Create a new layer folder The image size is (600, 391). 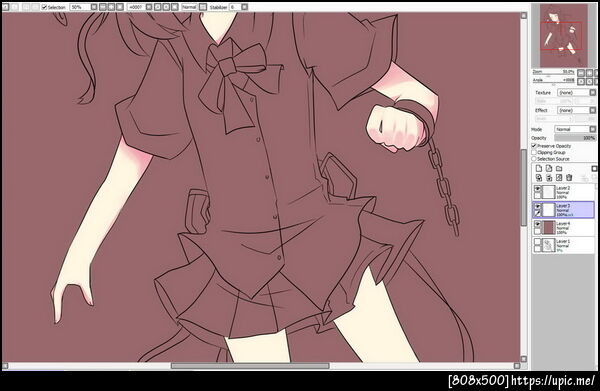point(559,168)
